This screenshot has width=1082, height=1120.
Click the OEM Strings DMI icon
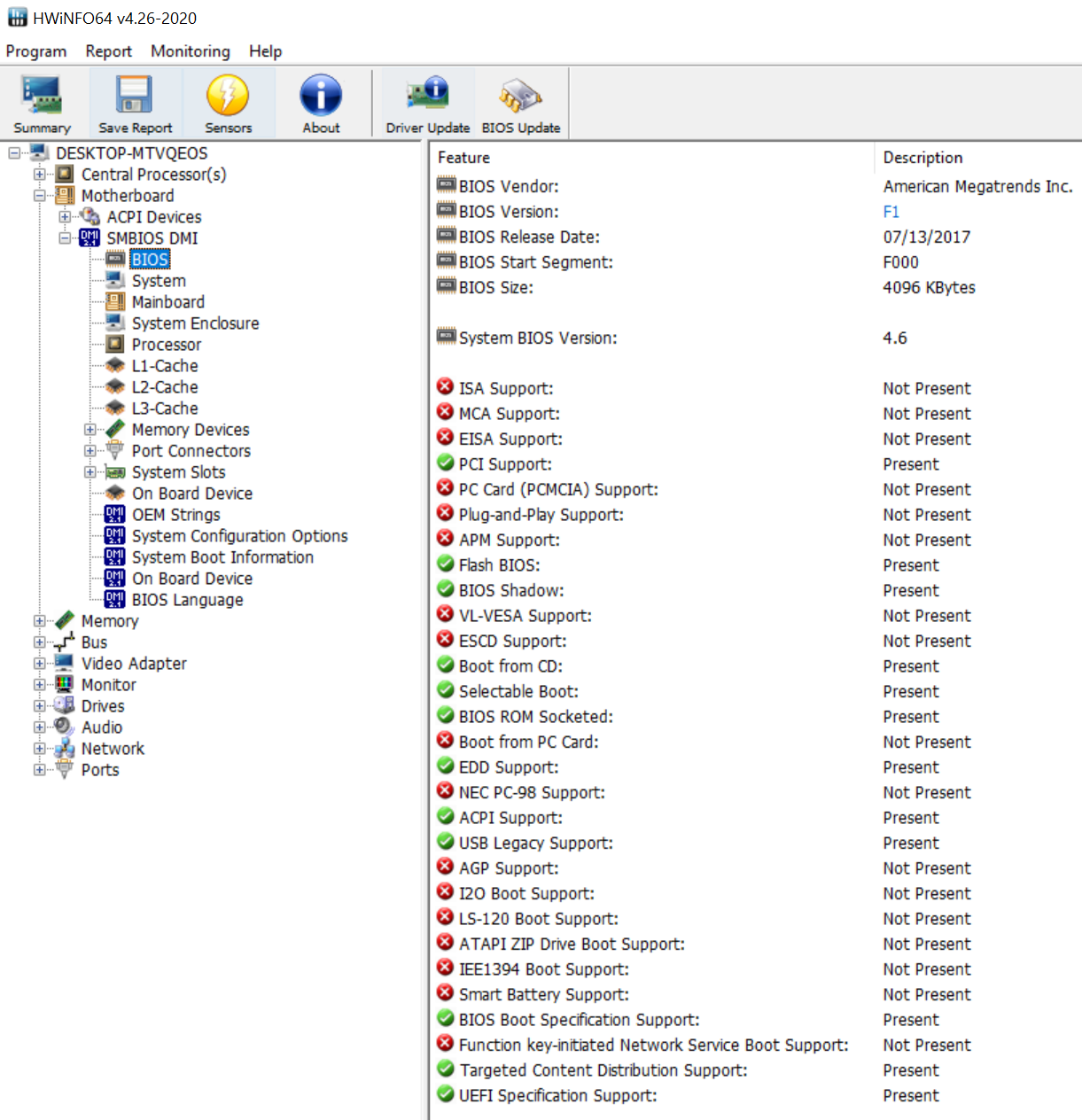point(115,515)
